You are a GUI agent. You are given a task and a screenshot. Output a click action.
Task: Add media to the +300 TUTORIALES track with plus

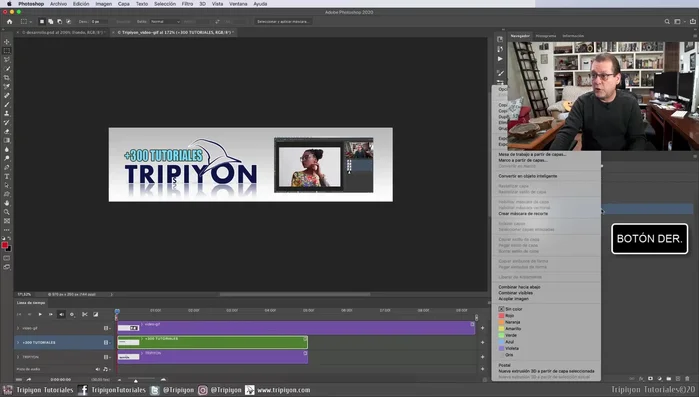pyautogui.click(x=482, y=342)
